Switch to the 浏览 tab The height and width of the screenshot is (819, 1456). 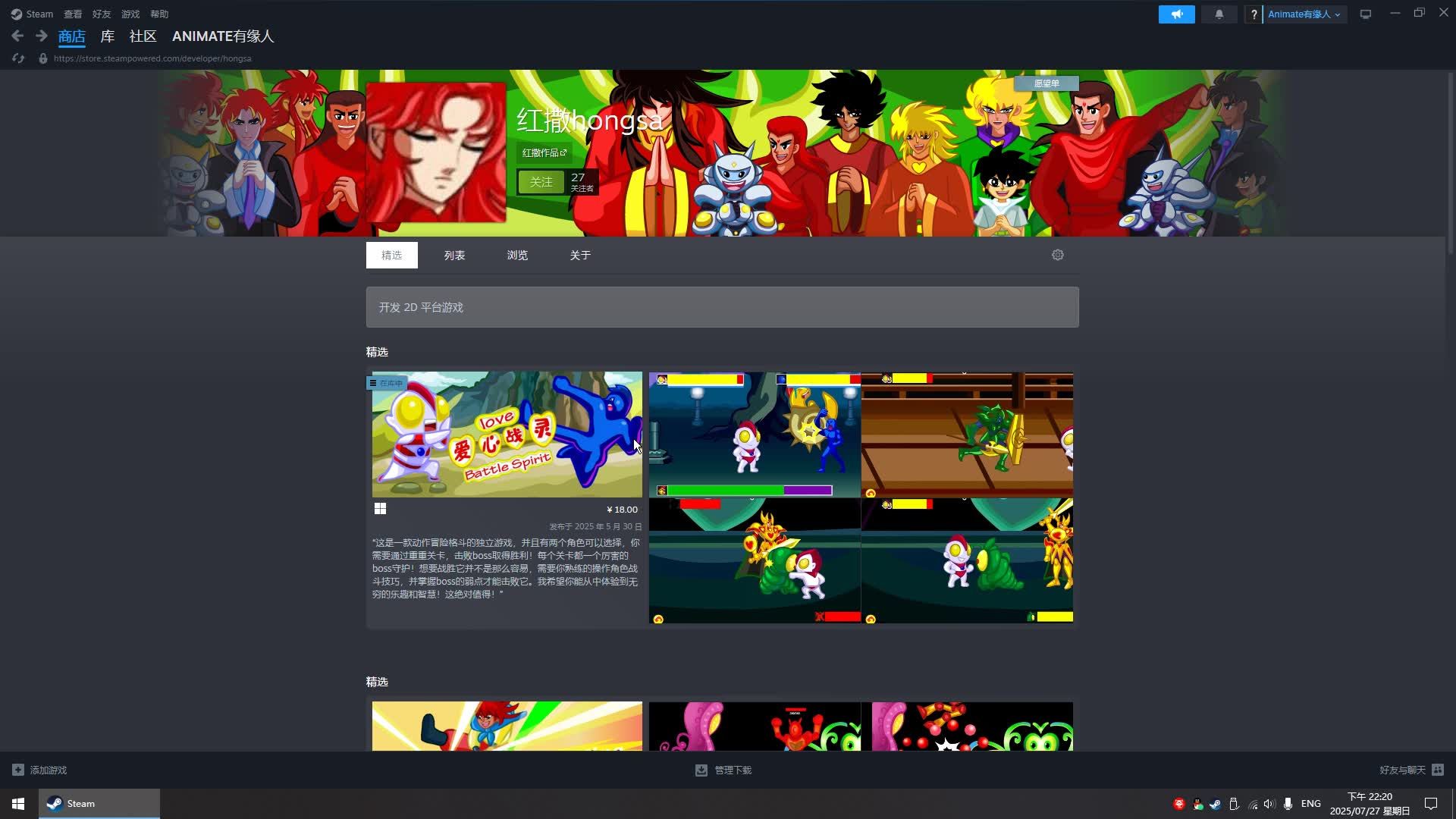[x=518, y=256]
